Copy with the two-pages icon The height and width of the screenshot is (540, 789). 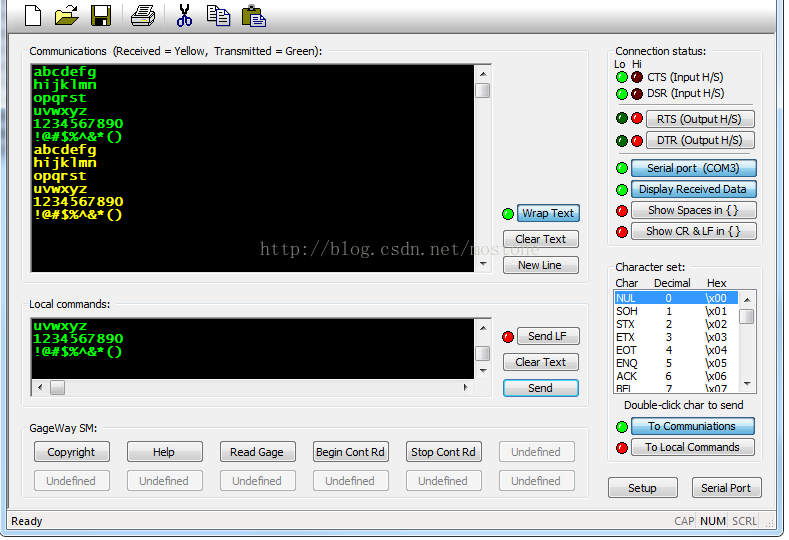coord(218,15)
